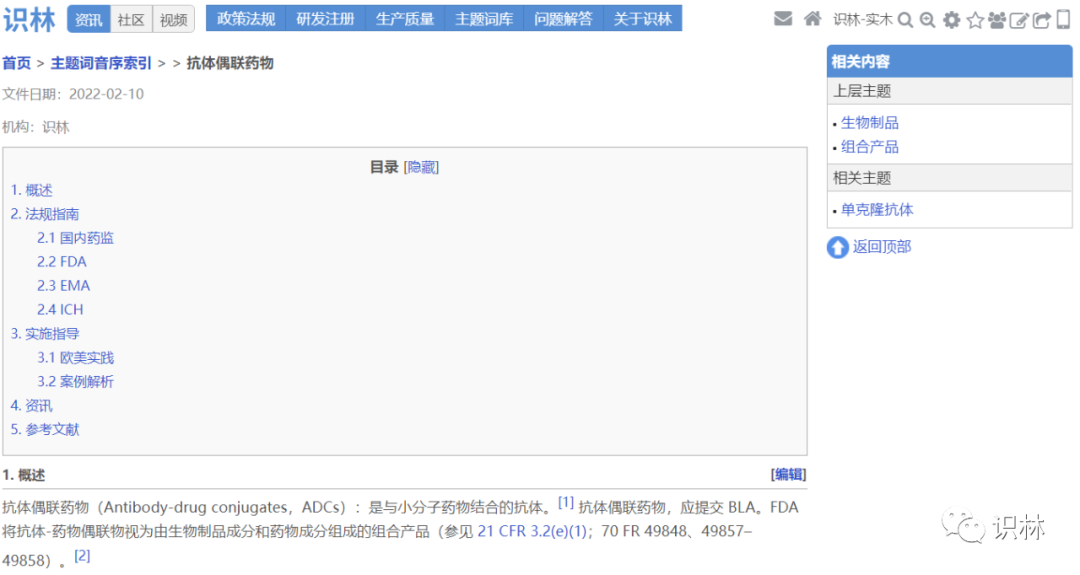Click the blue return-to-top arrow icon
The width and height of the screenshot is (1080, 575).
[837, 247]
